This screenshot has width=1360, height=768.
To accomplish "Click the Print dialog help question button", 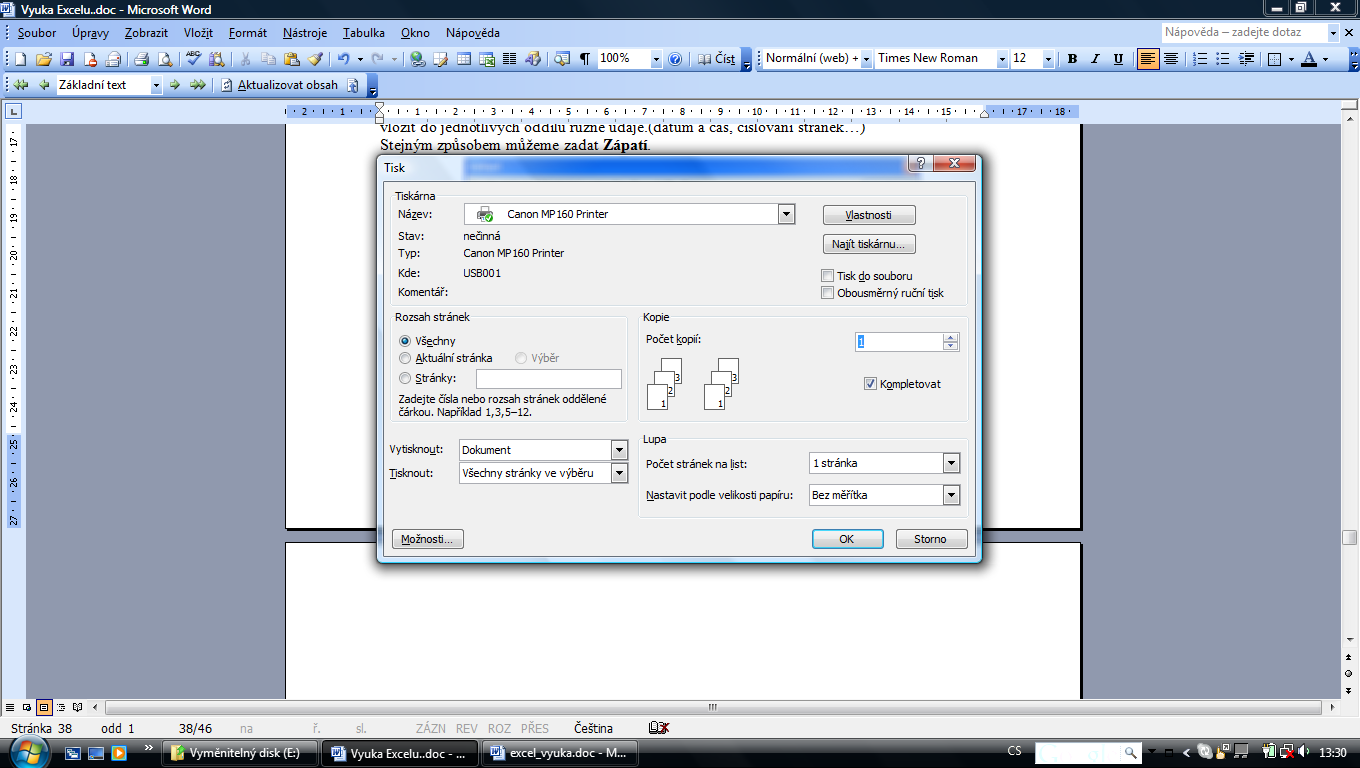I will 921,163.
